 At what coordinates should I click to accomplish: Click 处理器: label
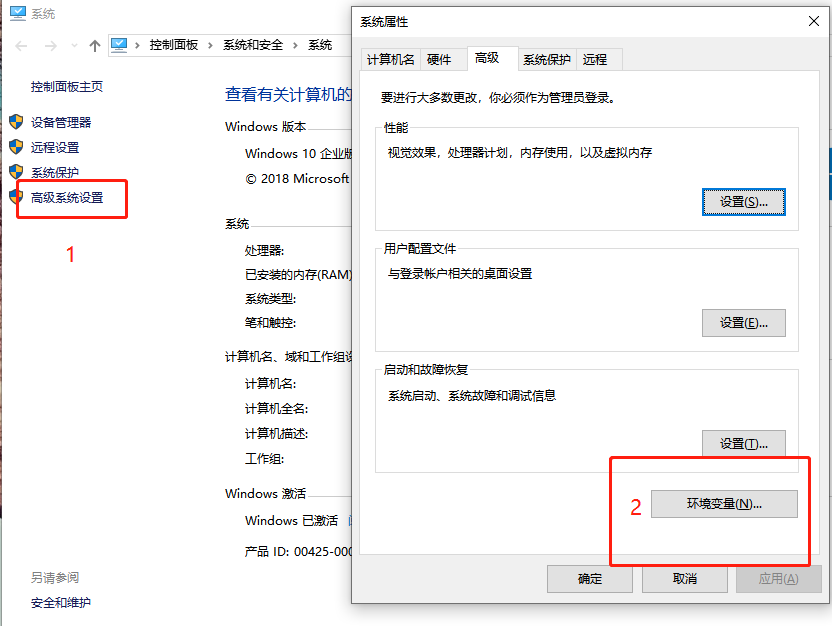(x=264, y=250)
